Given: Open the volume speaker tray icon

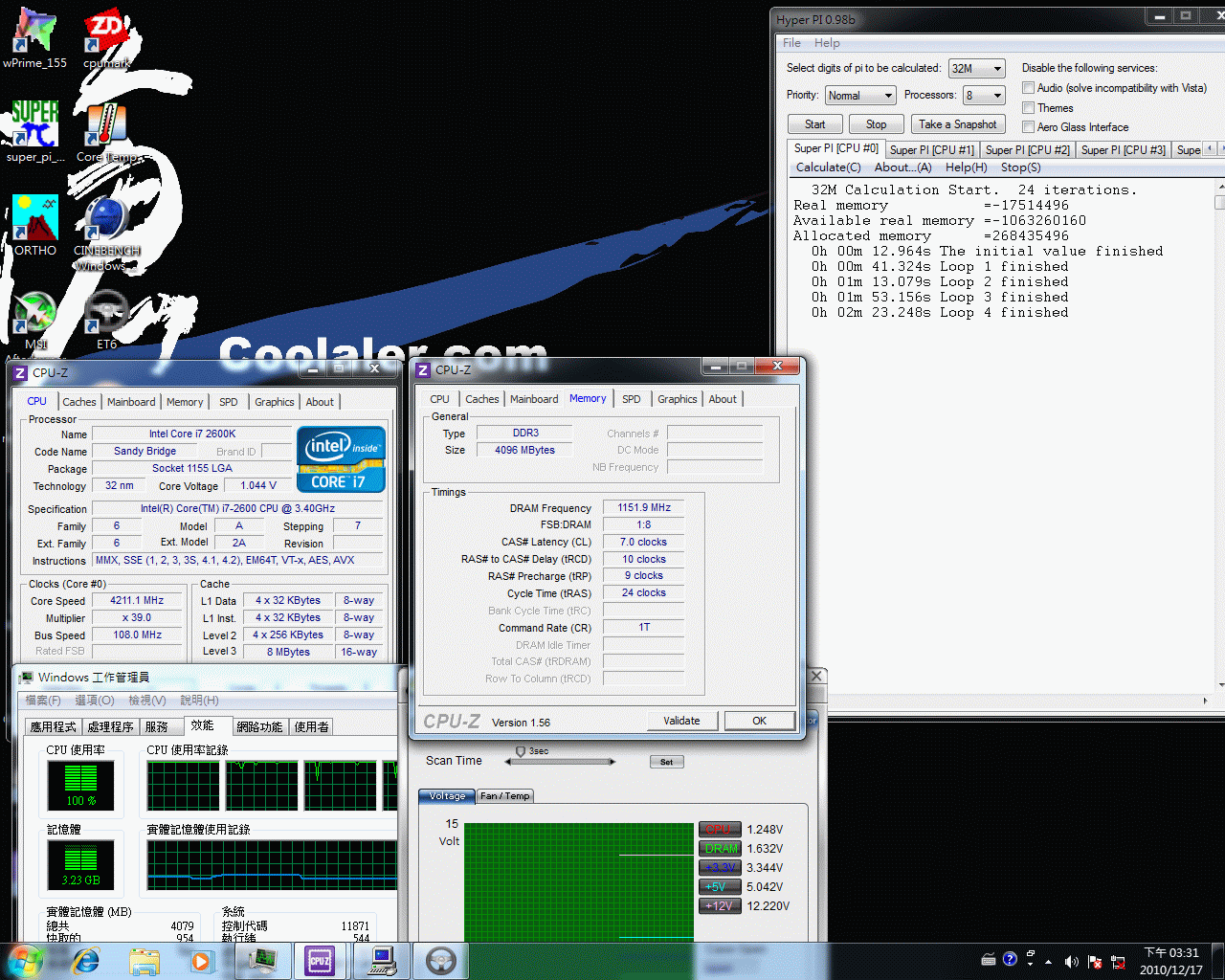Looking at the screenshot, I should point(1072,962).
